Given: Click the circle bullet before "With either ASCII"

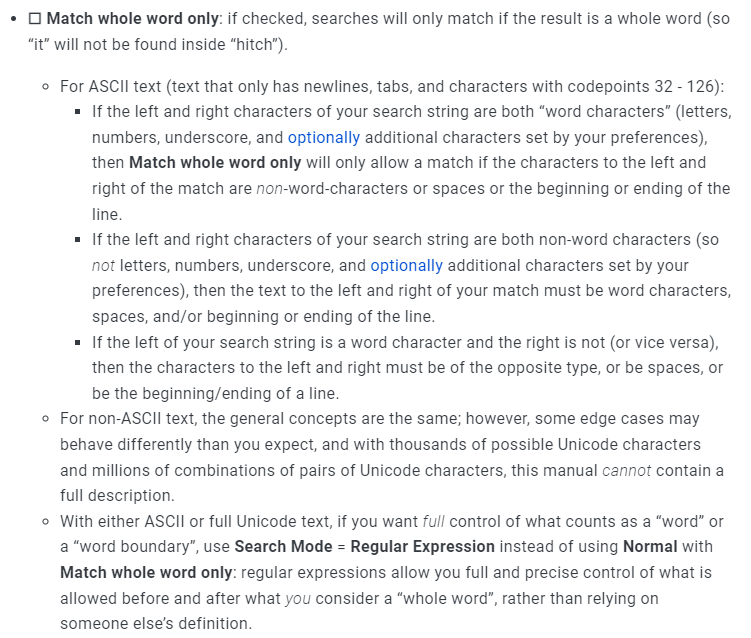Looking at the screenshot, I should click(x=46, y=522).
